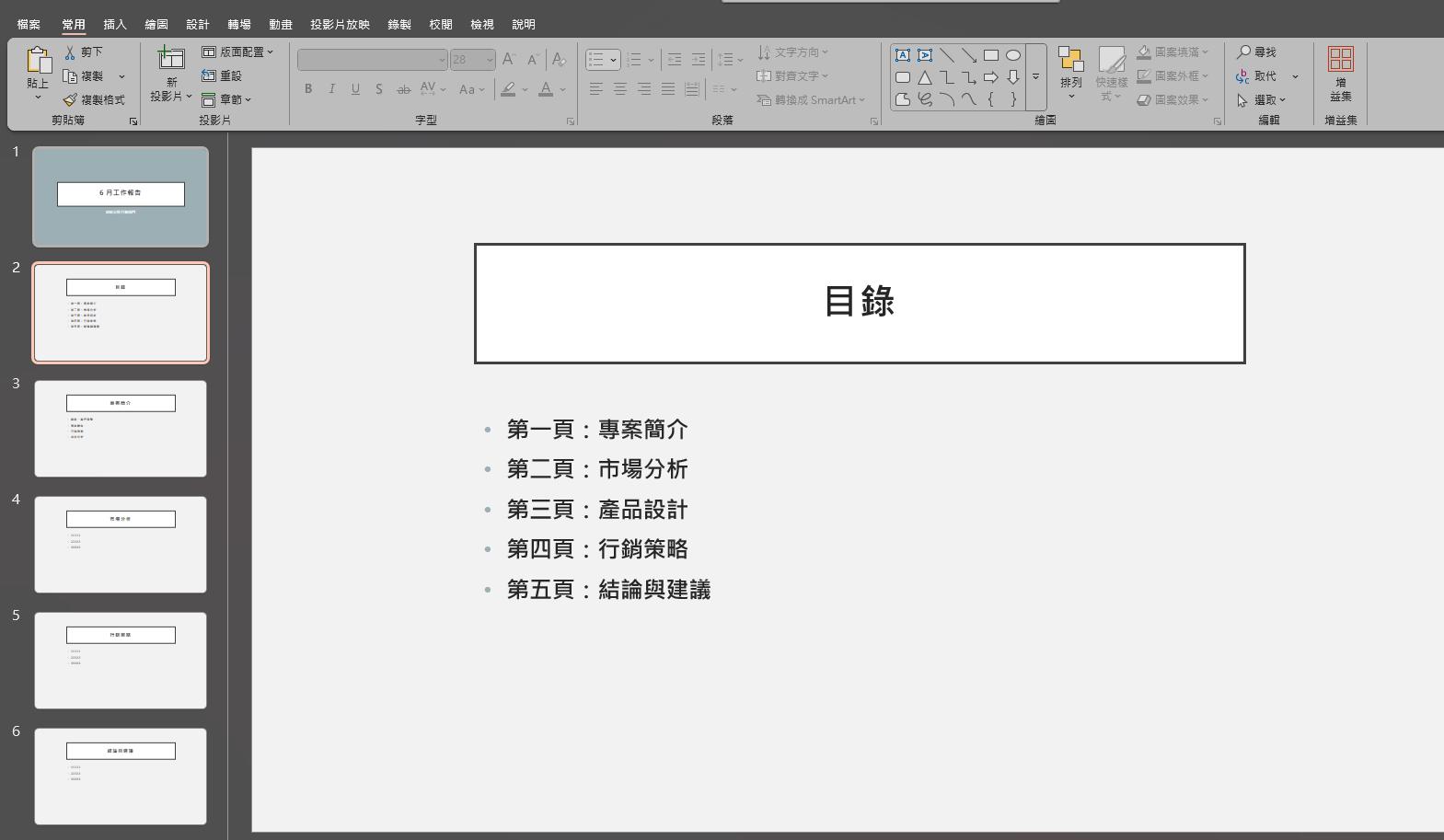Switch to the 設計 Design tab
This screenshot has width=1444, height=840.
[x=198, y=25]
